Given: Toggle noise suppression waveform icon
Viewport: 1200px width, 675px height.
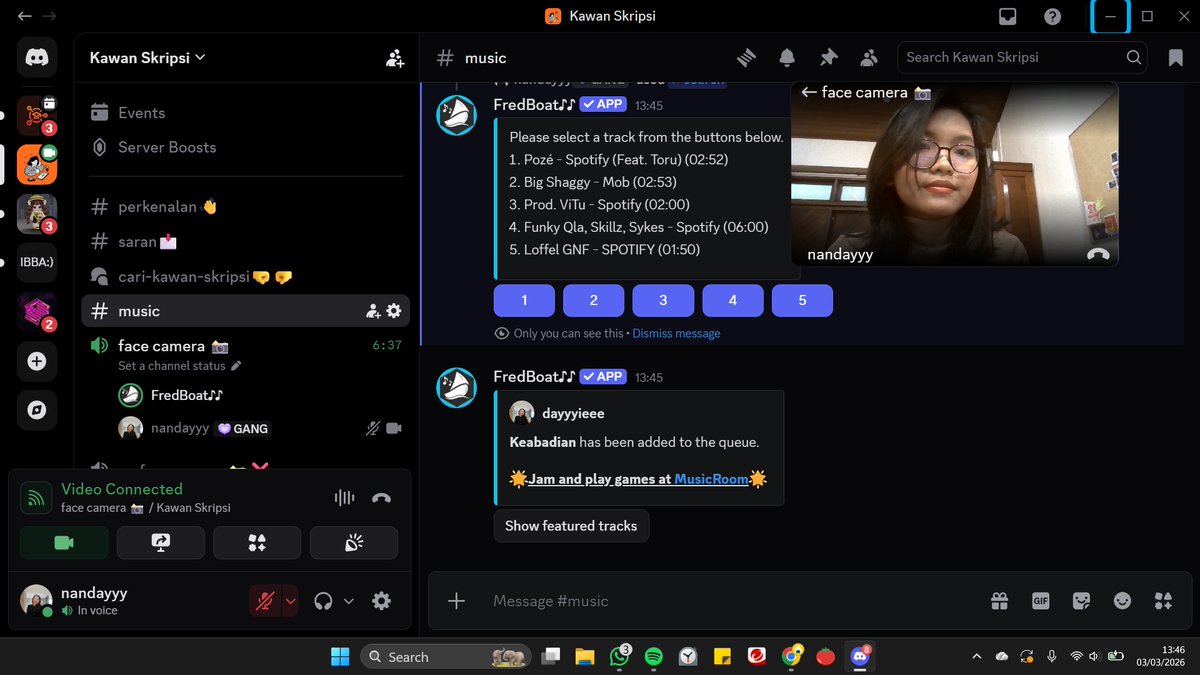Looking at the screenshot, I should coord(344,498).
